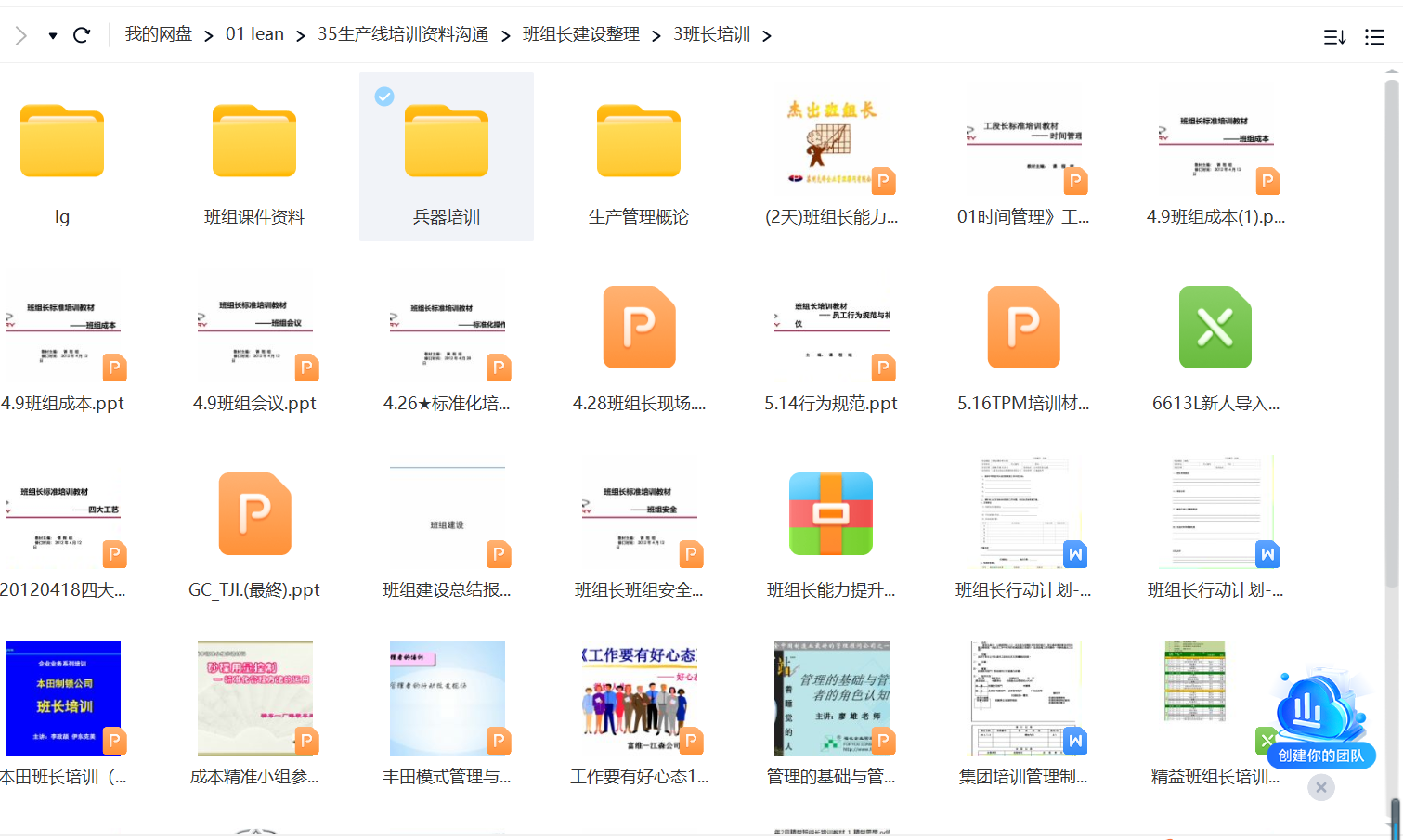Expand the navigation history dropdown arrow

pyautogui.click(x=53, y=36)
